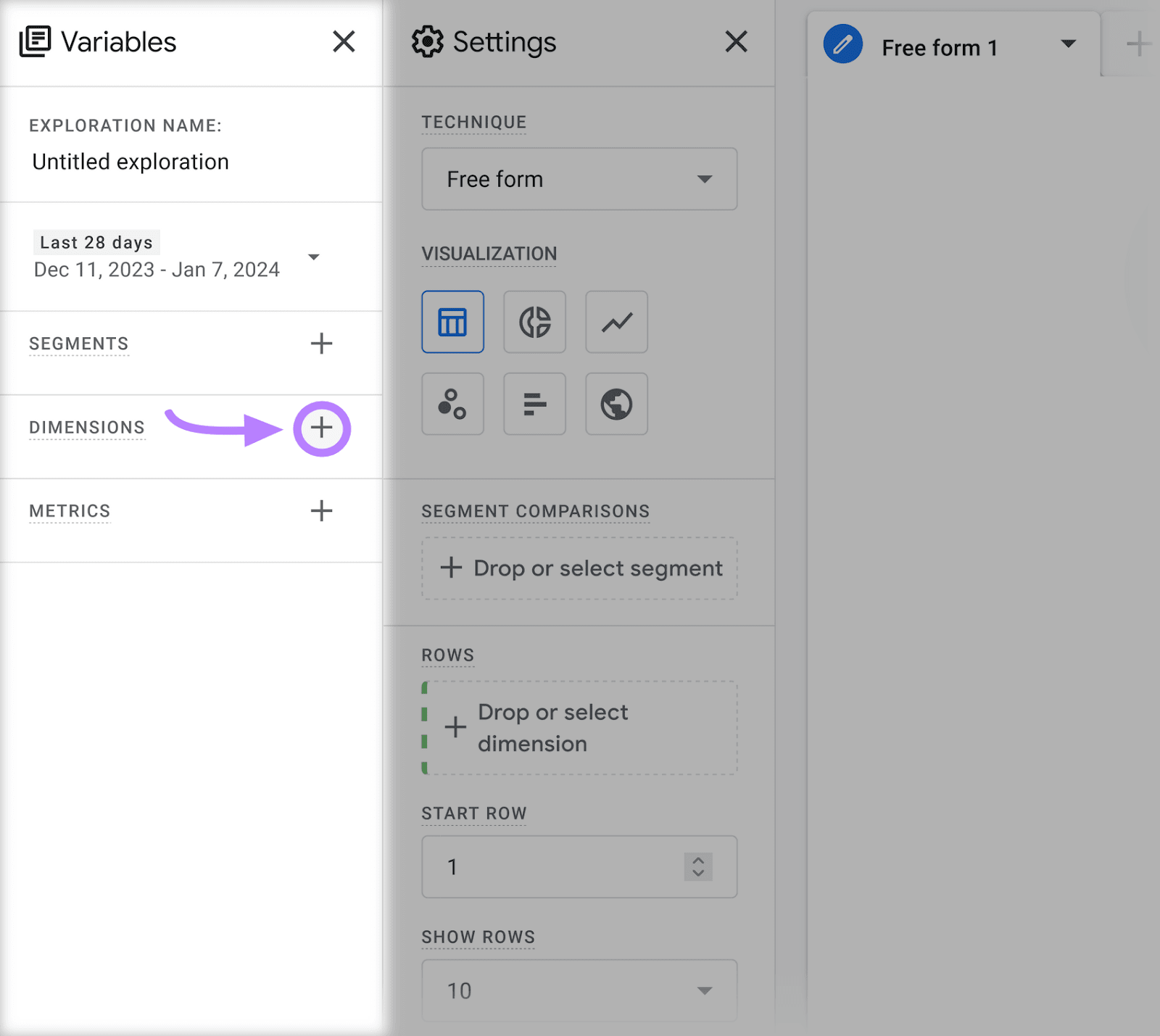Select the table visualization icon

coord(452,322)
